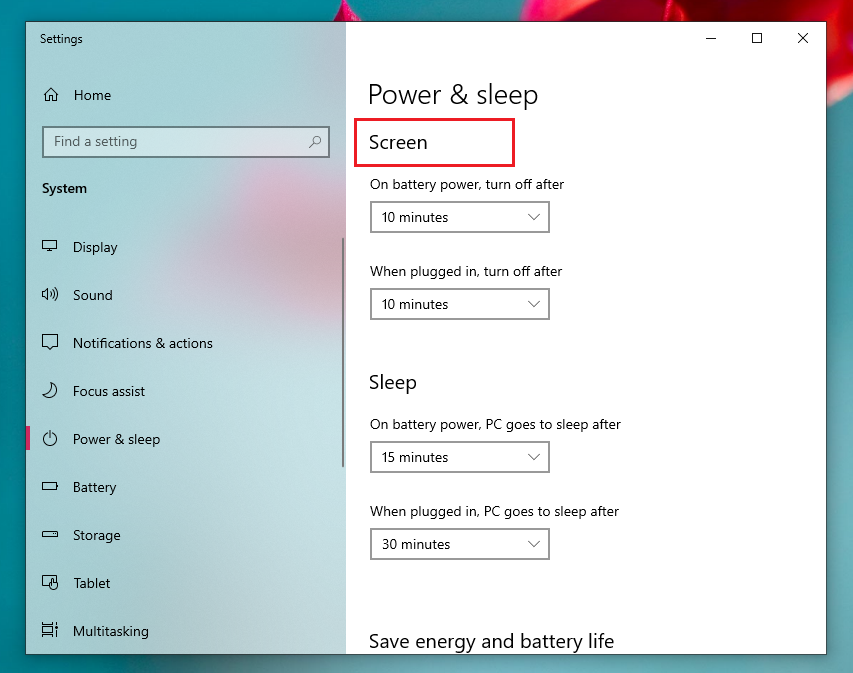Open plugged-in PC sleep time dropdown

[460, 544]
